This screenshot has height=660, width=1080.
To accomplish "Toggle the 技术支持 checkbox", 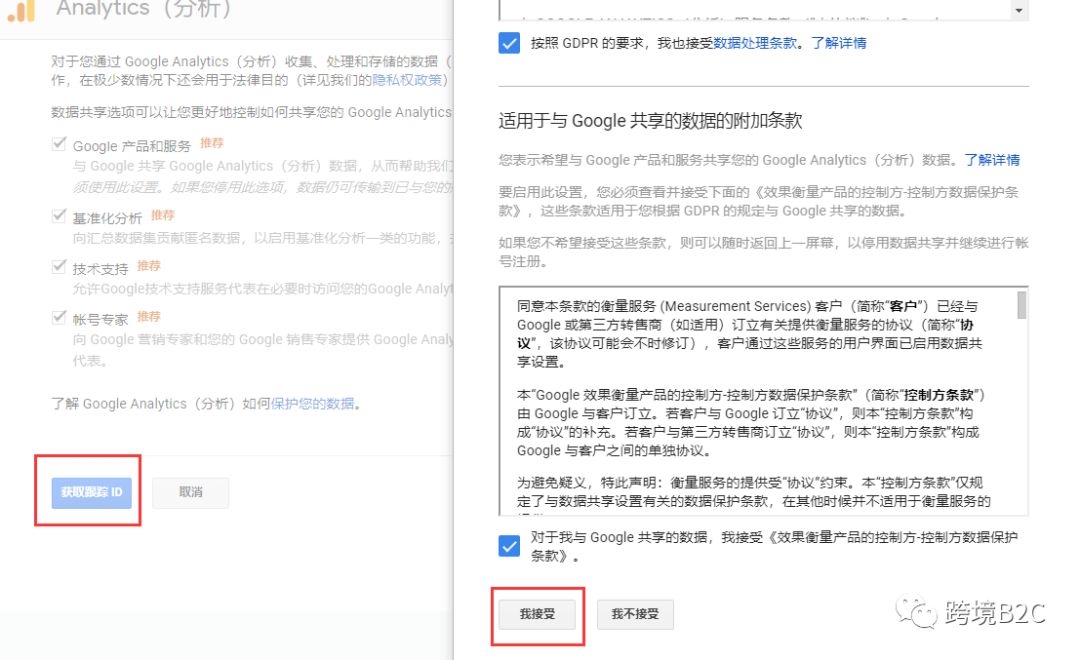I will pyautogui.click(x=58, y=265).
